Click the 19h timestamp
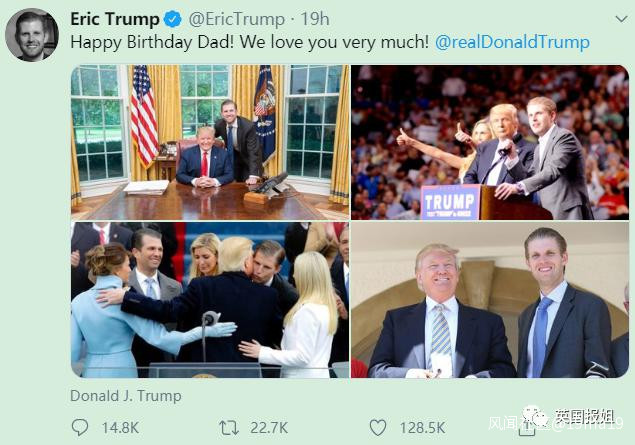The image size is (635, 445). tap(315, 19)
